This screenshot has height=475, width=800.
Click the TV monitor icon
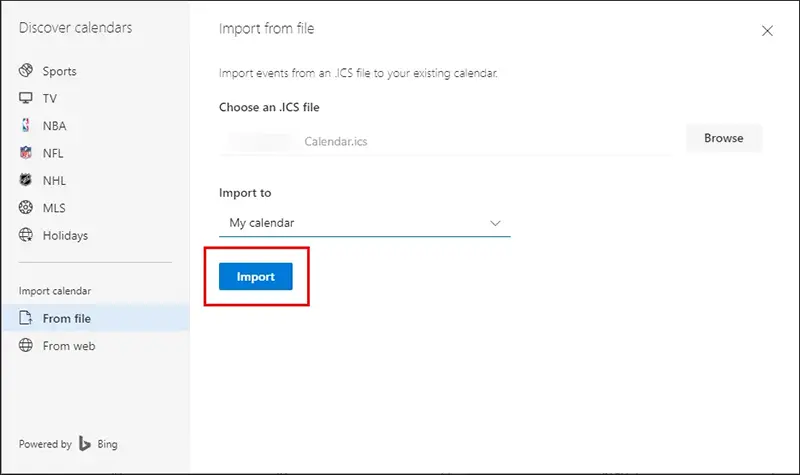tap(26, 99)
